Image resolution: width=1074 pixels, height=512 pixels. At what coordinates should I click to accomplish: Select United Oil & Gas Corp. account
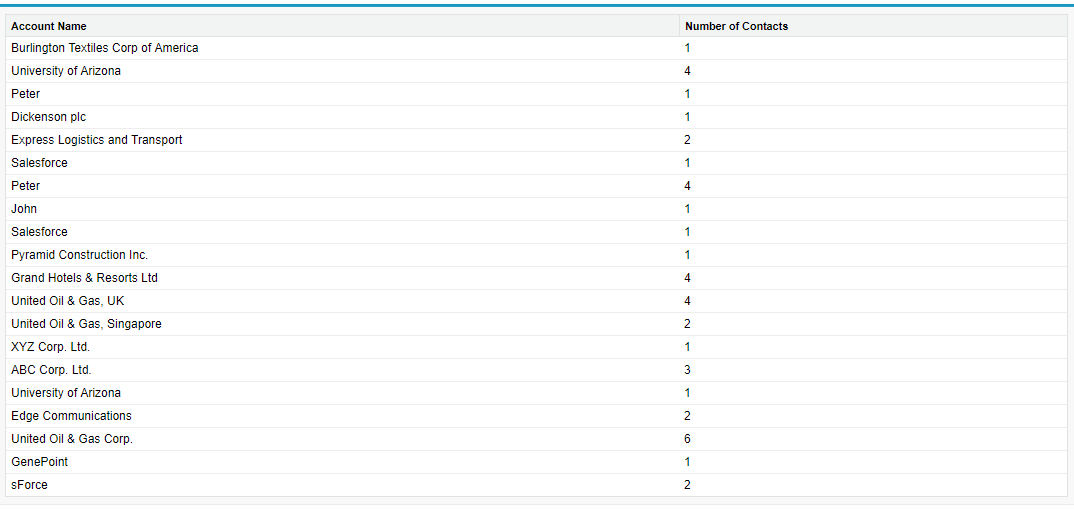click(x=72, y=439)
